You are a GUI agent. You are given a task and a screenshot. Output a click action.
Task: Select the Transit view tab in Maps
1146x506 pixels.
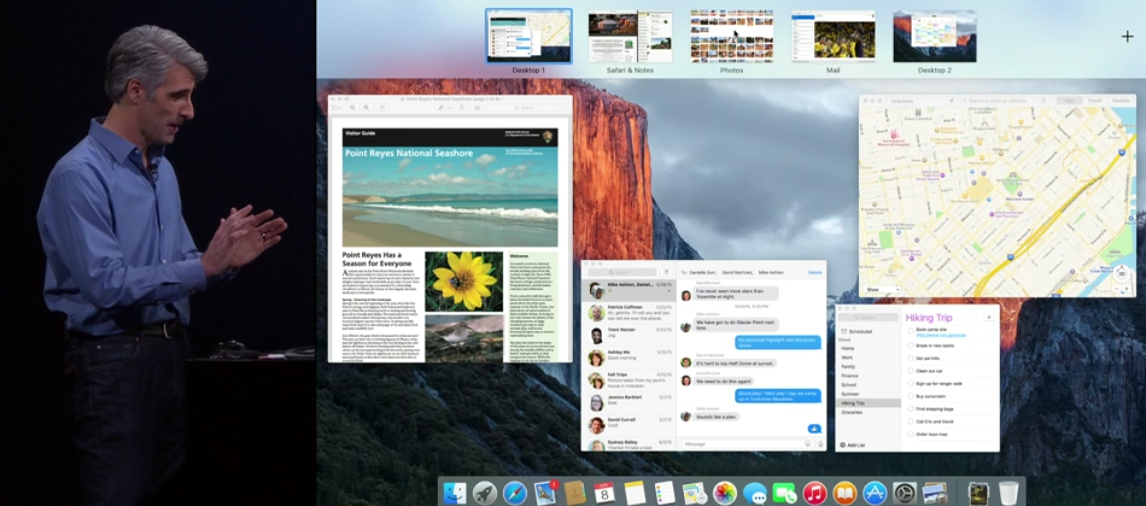pos(1095,101)
